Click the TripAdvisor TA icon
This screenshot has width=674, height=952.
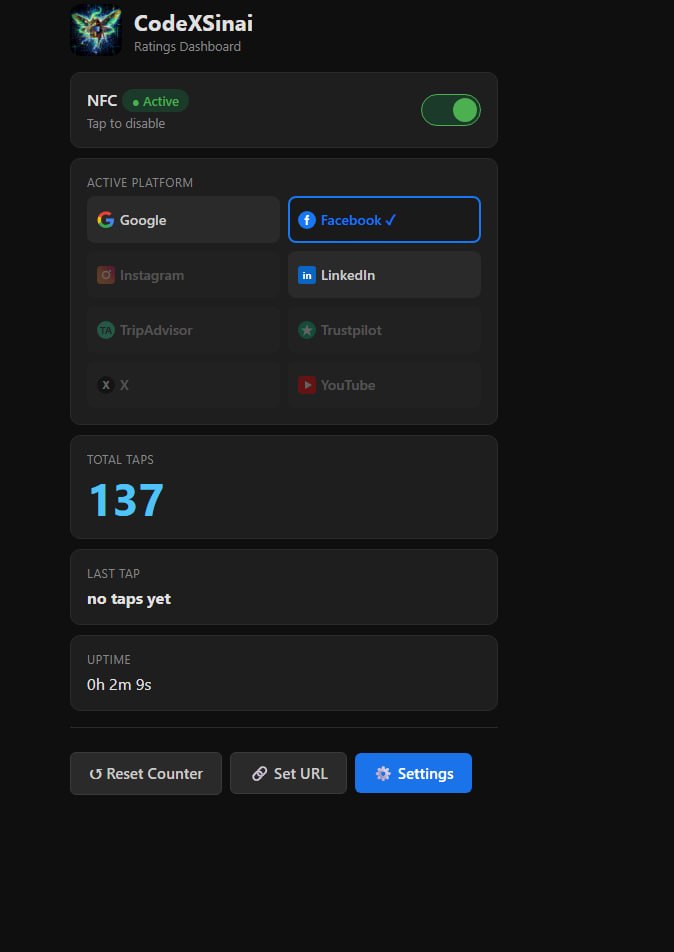coord(106,330)
